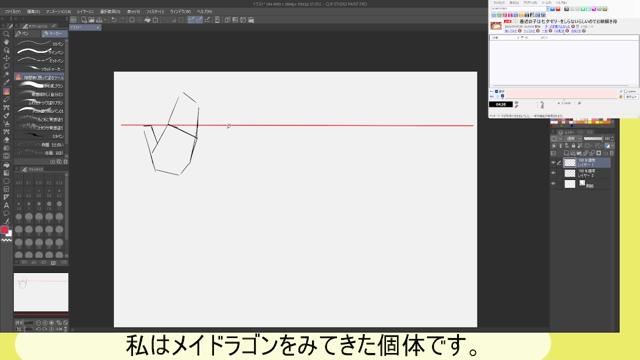Viewport: 640px width, 360px height.
Task: Adjust the layer opacity stepper arrows
Action: [x=612, y=139]
